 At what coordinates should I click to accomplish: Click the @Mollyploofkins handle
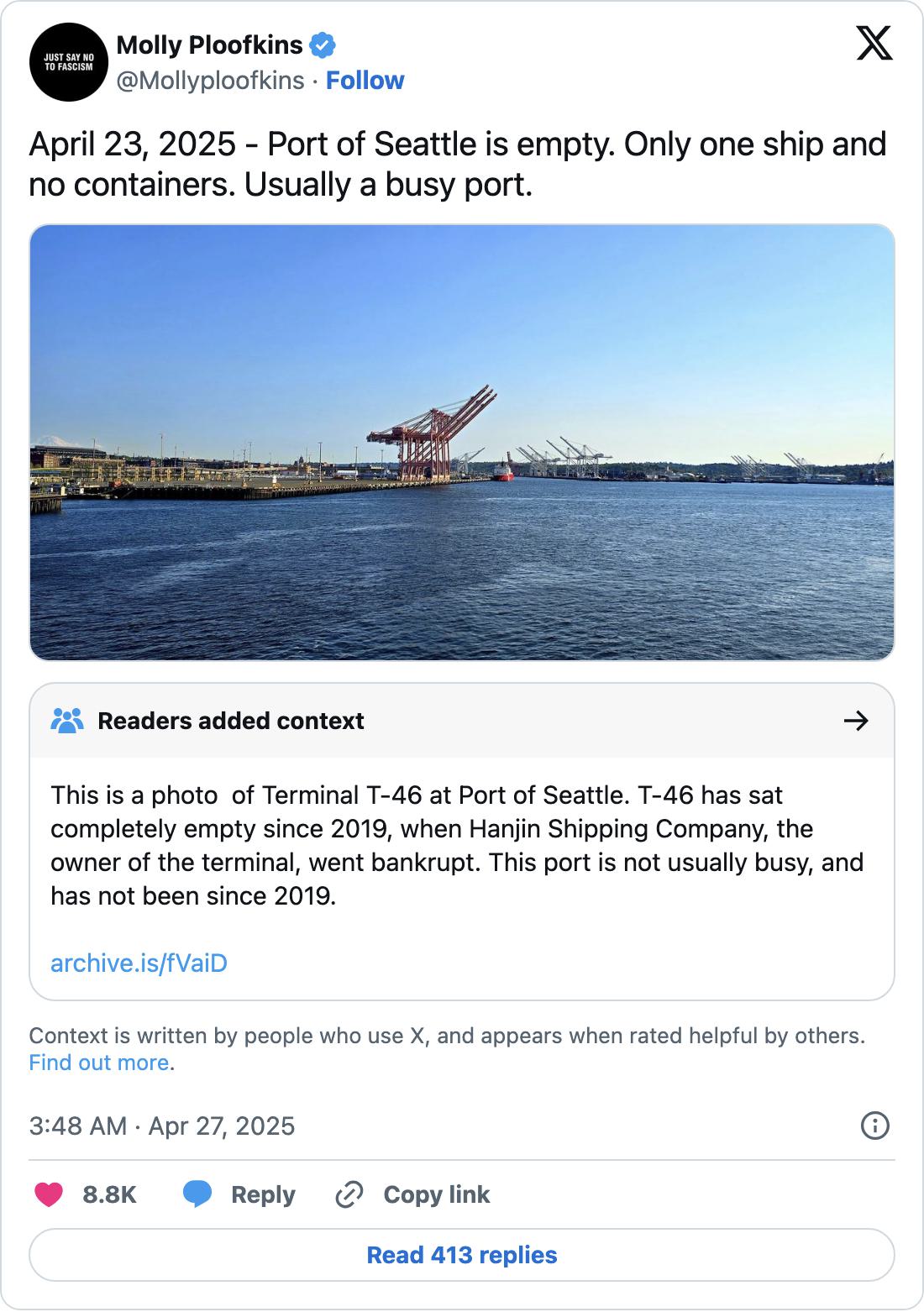(210, 81)
